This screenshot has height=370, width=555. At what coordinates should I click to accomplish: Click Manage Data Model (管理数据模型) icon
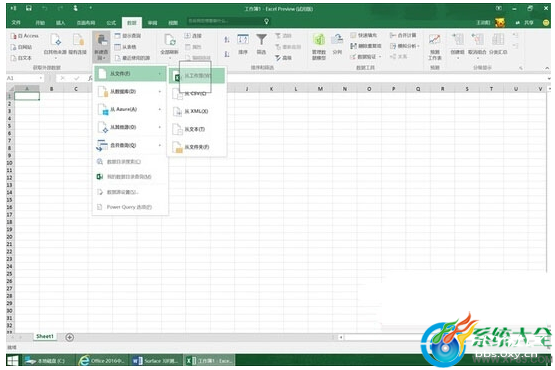point(319,46)
